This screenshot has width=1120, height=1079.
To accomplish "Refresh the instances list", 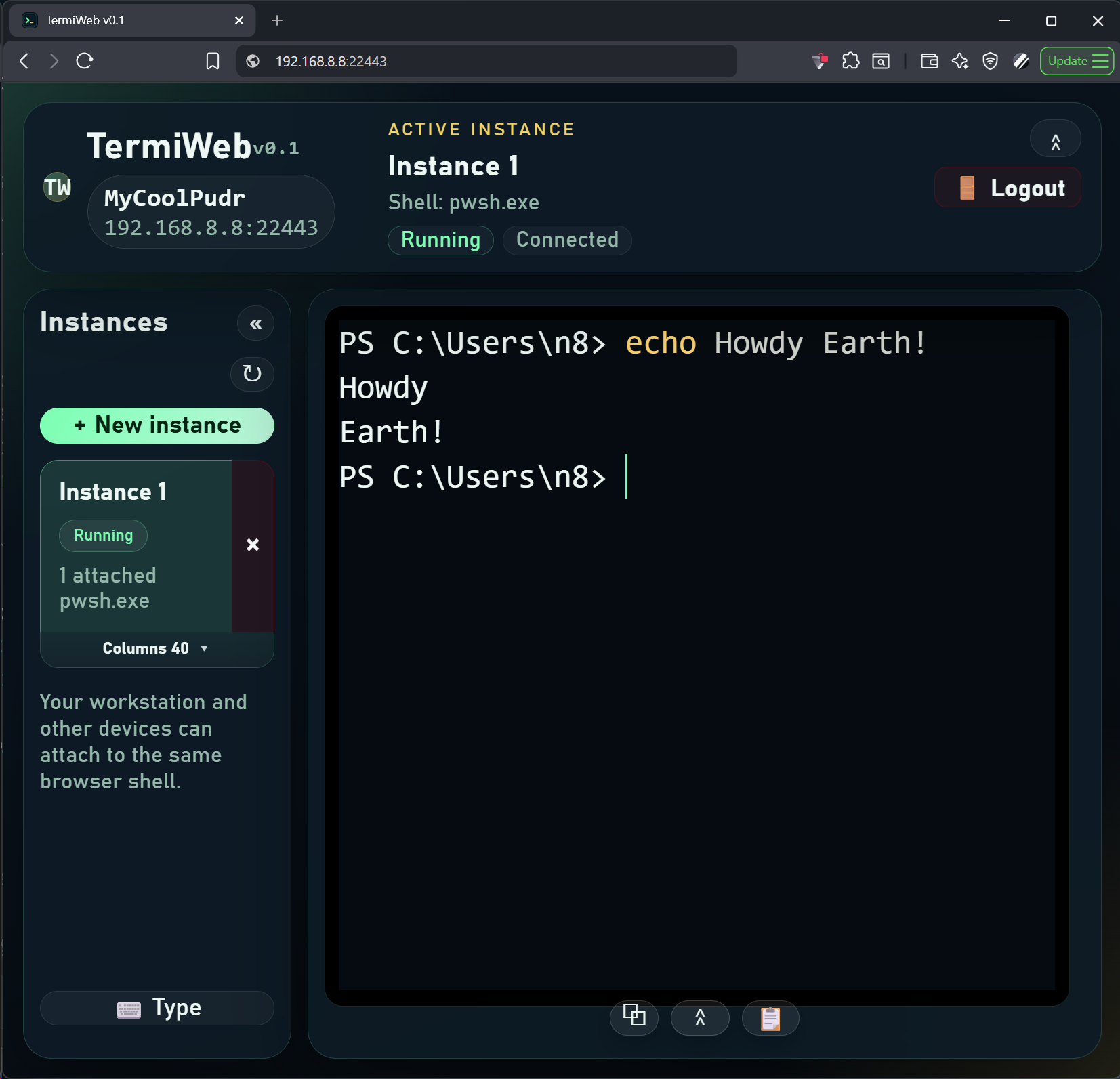I will coord(252,374).
